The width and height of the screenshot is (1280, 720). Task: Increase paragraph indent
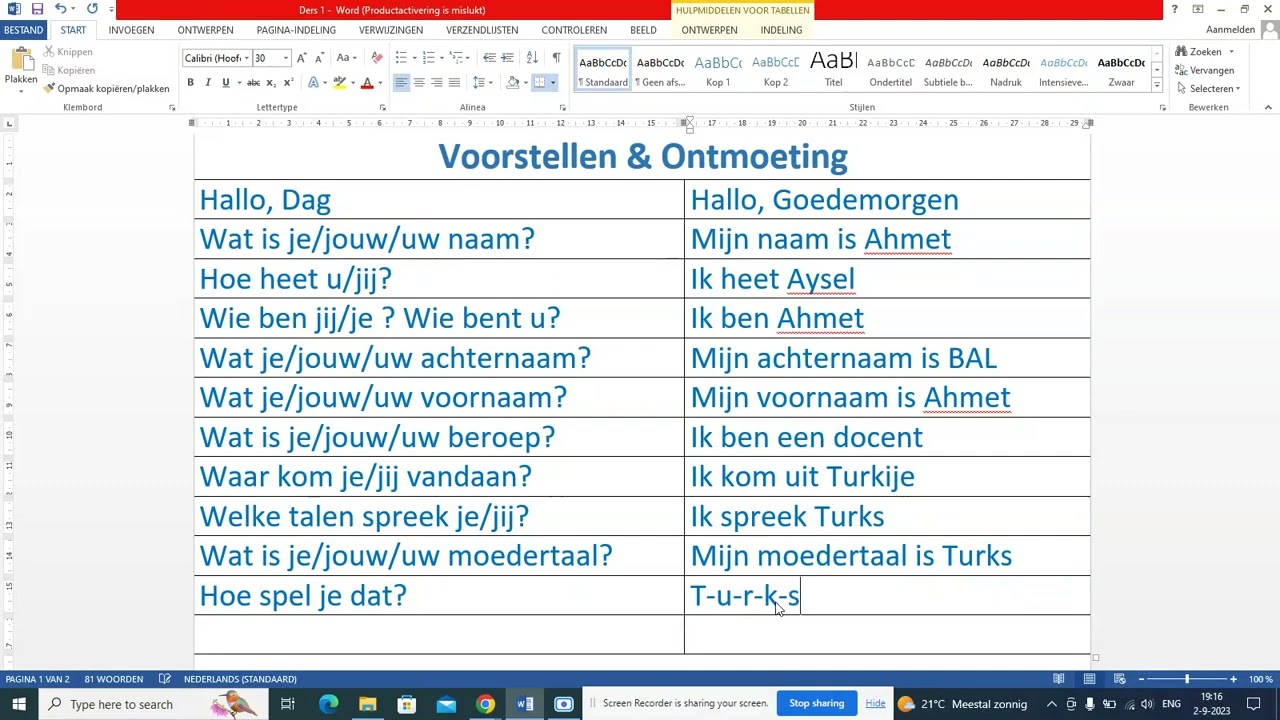pos(507,58)
